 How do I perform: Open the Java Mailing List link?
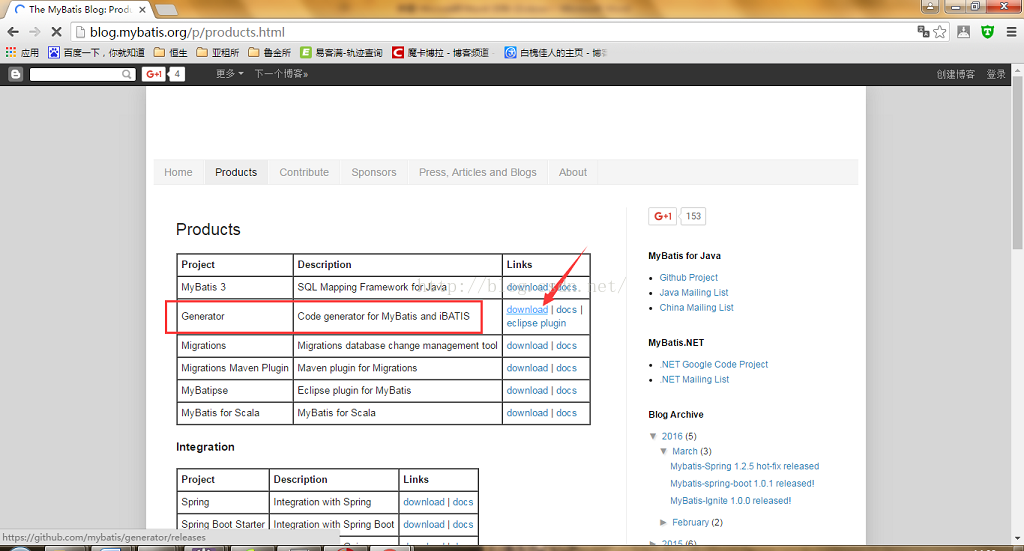[694, 292]
